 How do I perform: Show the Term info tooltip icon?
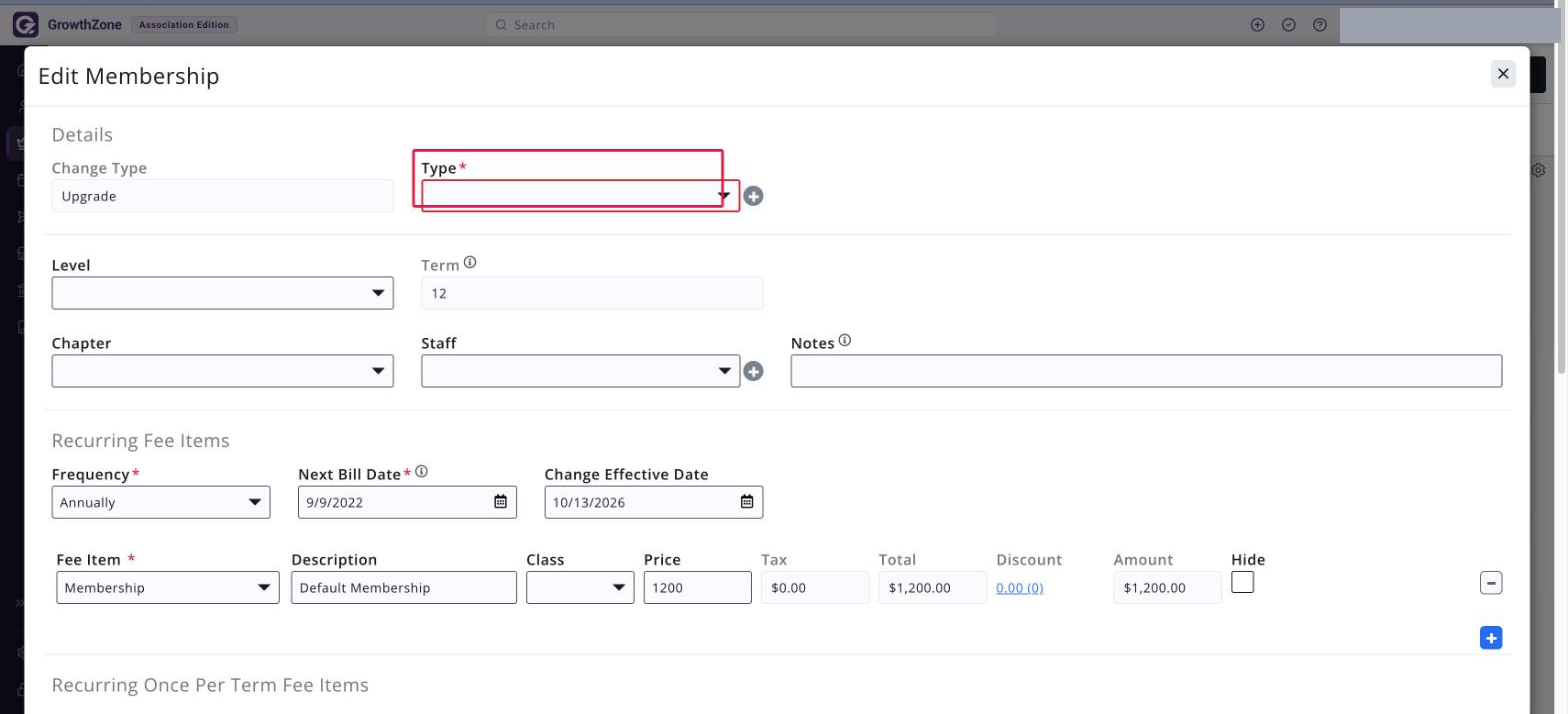[470, 263]
